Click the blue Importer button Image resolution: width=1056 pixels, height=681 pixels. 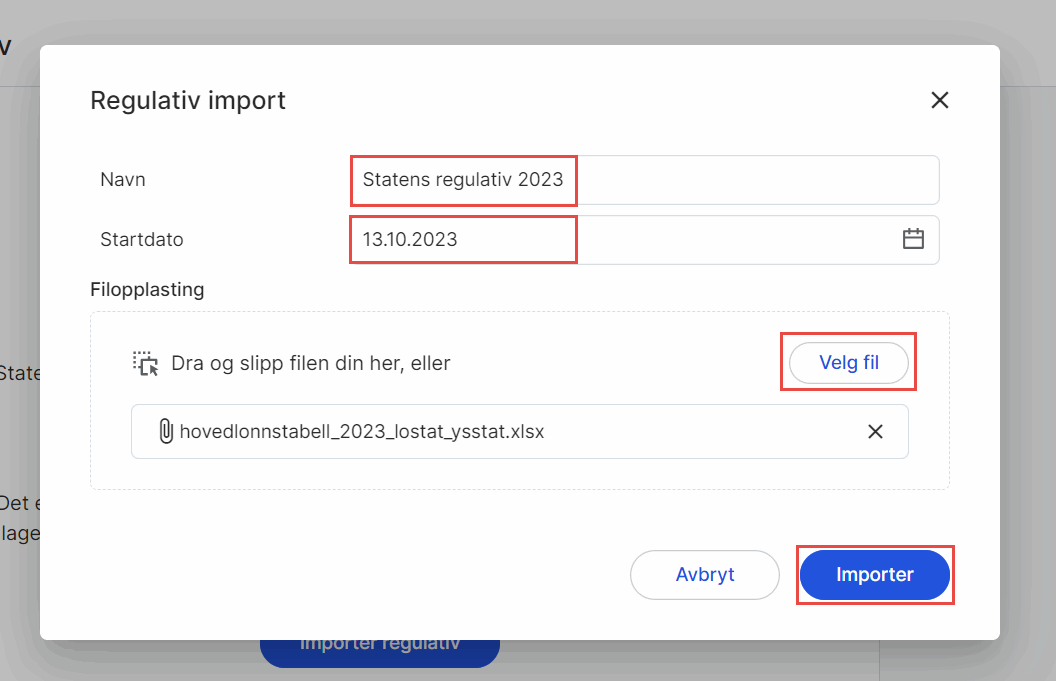[874, 575]
